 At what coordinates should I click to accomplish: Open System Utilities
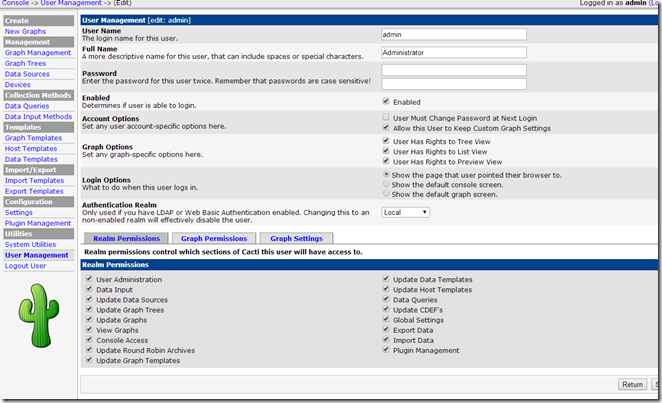click(x=30, y=244)
